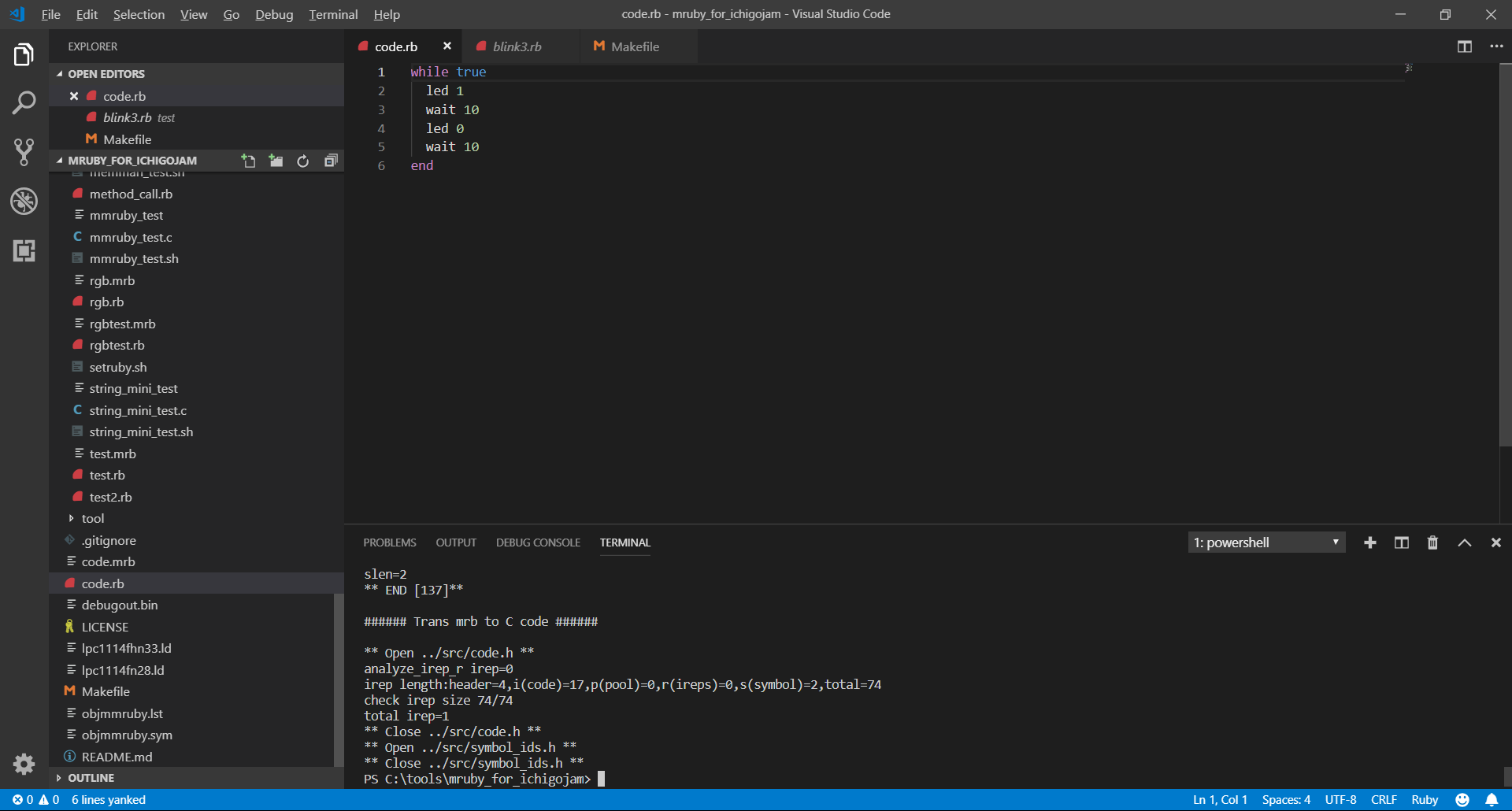The image size is (1512, 811).
Task: Collapse all folders in explorer
Action: click(x=331, y=161)
